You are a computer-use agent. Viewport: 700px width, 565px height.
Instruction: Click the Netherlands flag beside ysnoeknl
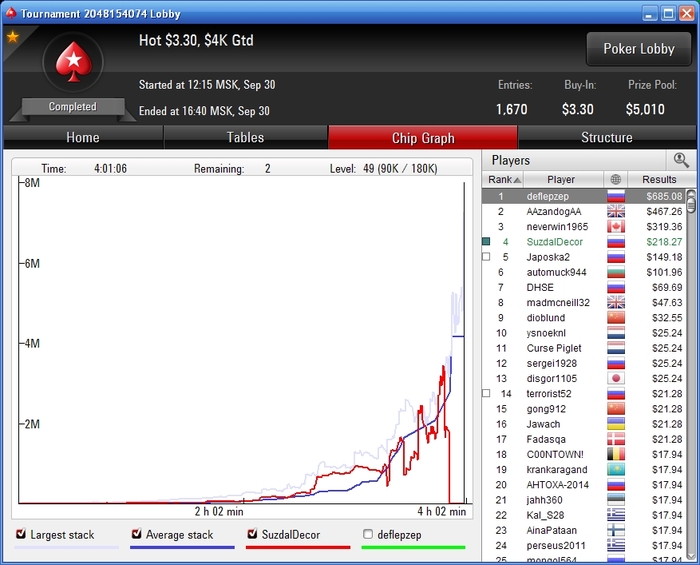pos(616,333)
